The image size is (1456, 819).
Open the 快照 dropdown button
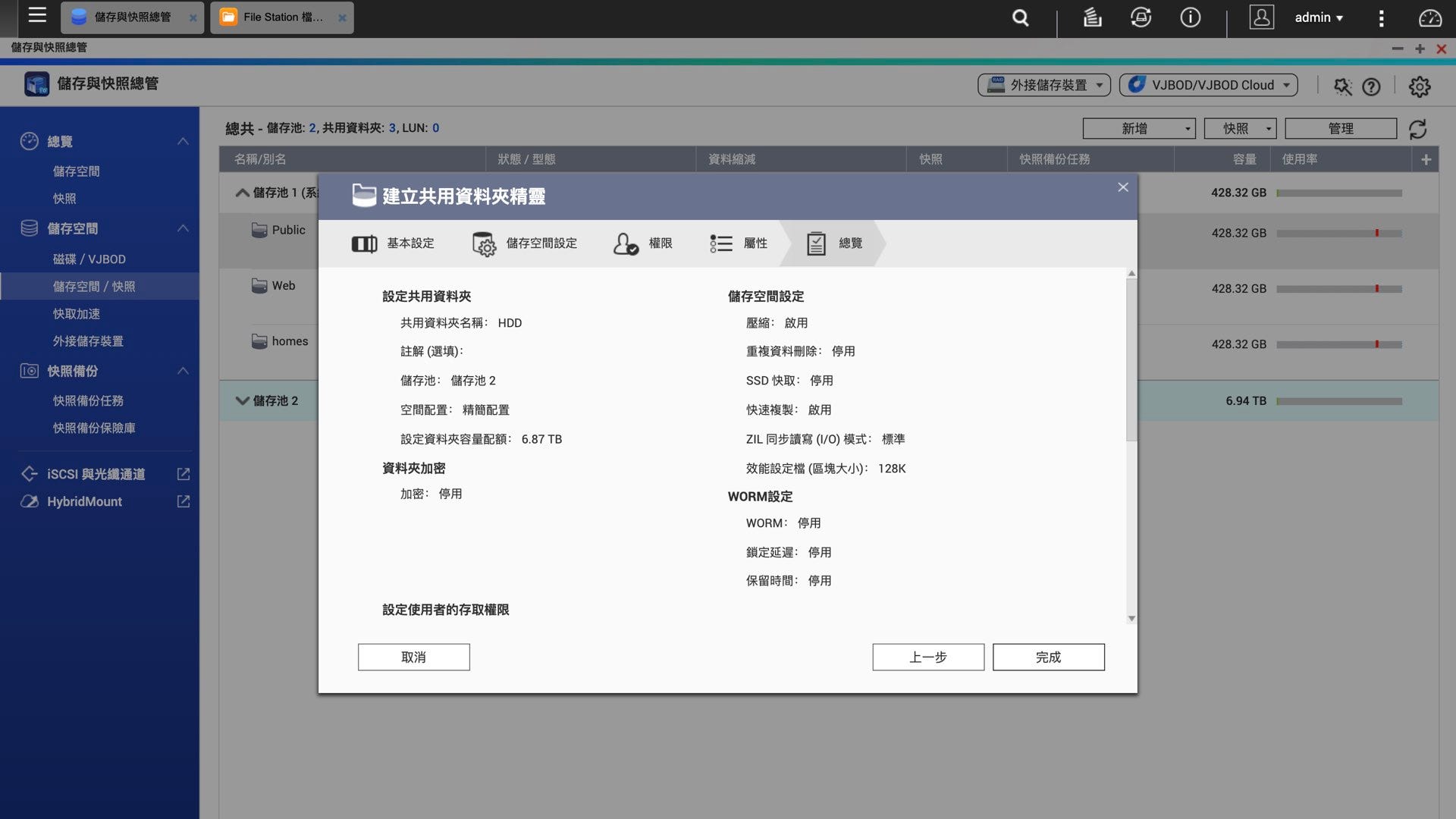pos(1241,129)
